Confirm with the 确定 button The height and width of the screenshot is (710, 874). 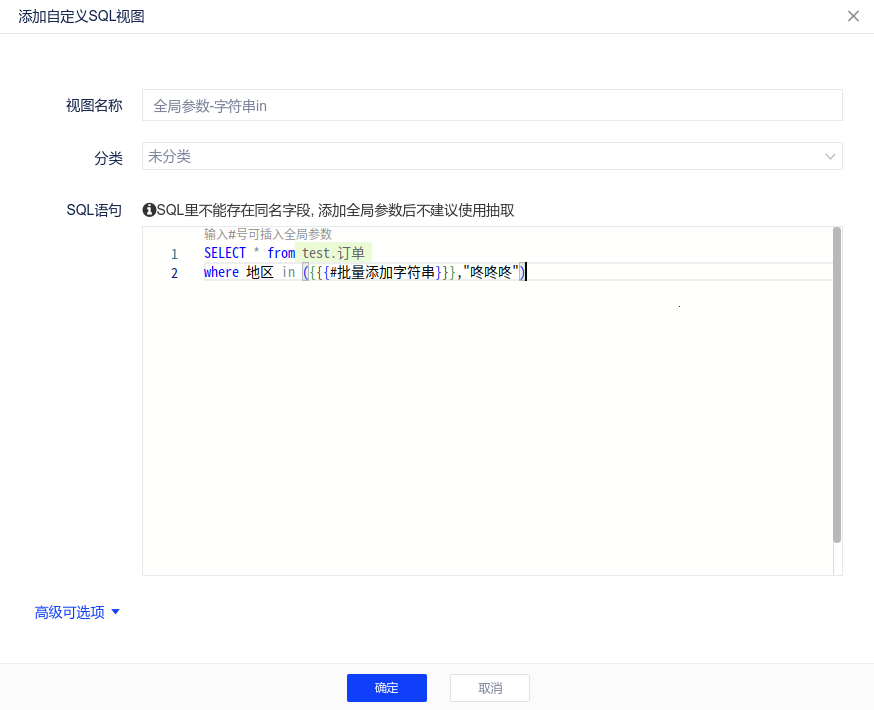[386, 688]
